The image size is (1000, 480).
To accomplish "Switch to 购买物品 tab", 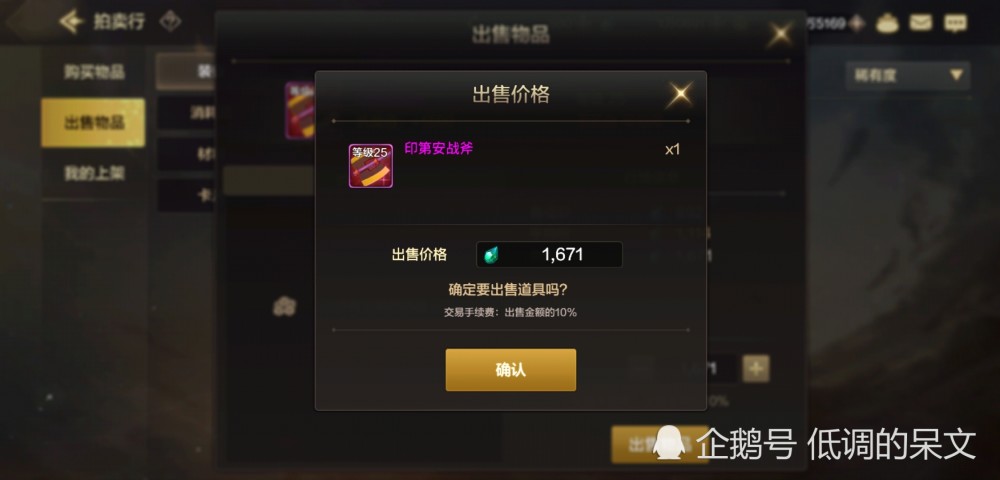I will [93, 72].
